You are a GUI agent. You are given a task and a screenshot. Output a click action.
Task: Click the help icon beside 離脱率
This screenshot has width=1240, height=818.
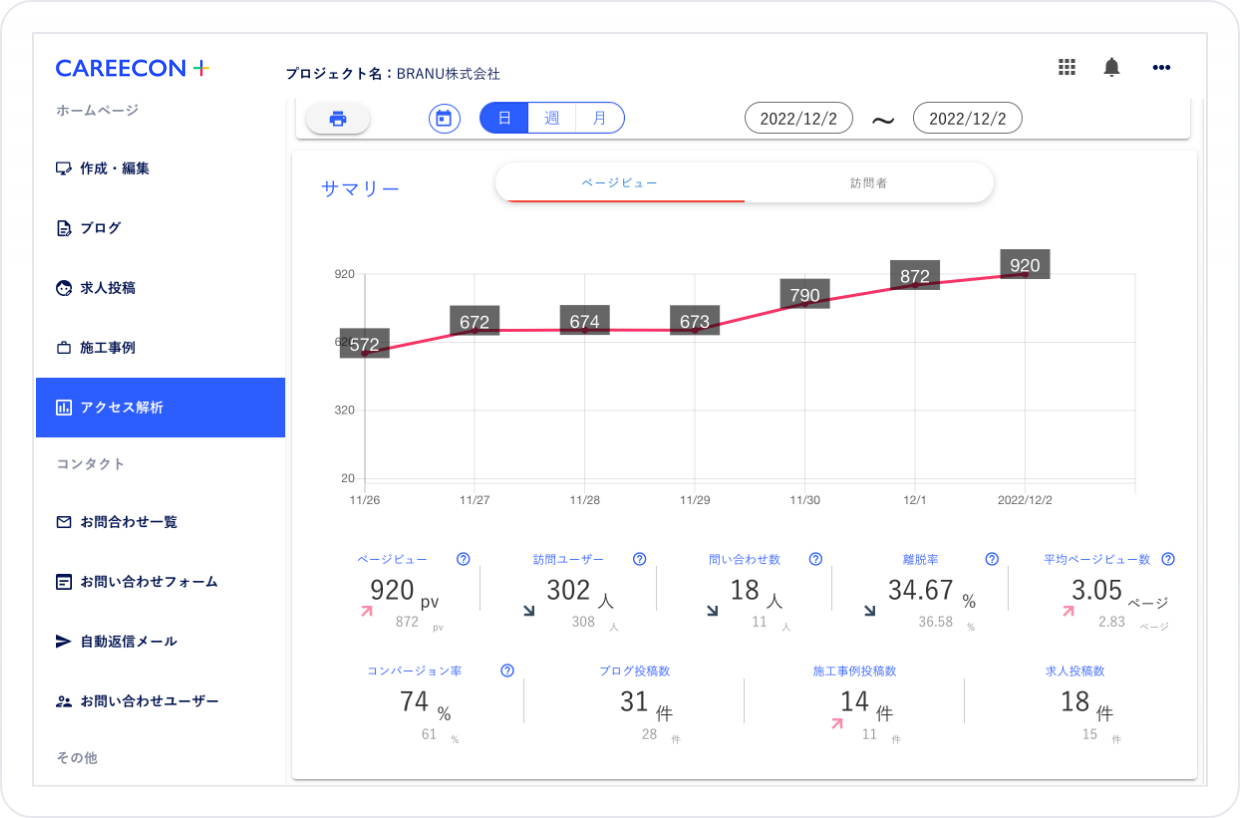(991, 559)
